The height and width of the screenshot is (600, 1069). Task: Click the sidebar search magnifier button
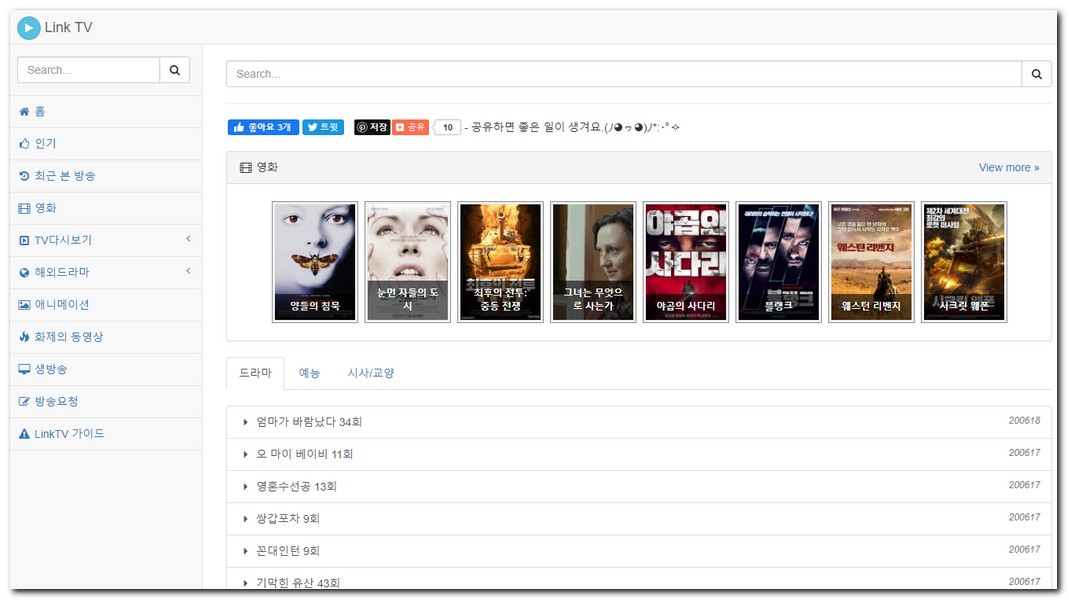pyautogui.click(x=175, y=70)
